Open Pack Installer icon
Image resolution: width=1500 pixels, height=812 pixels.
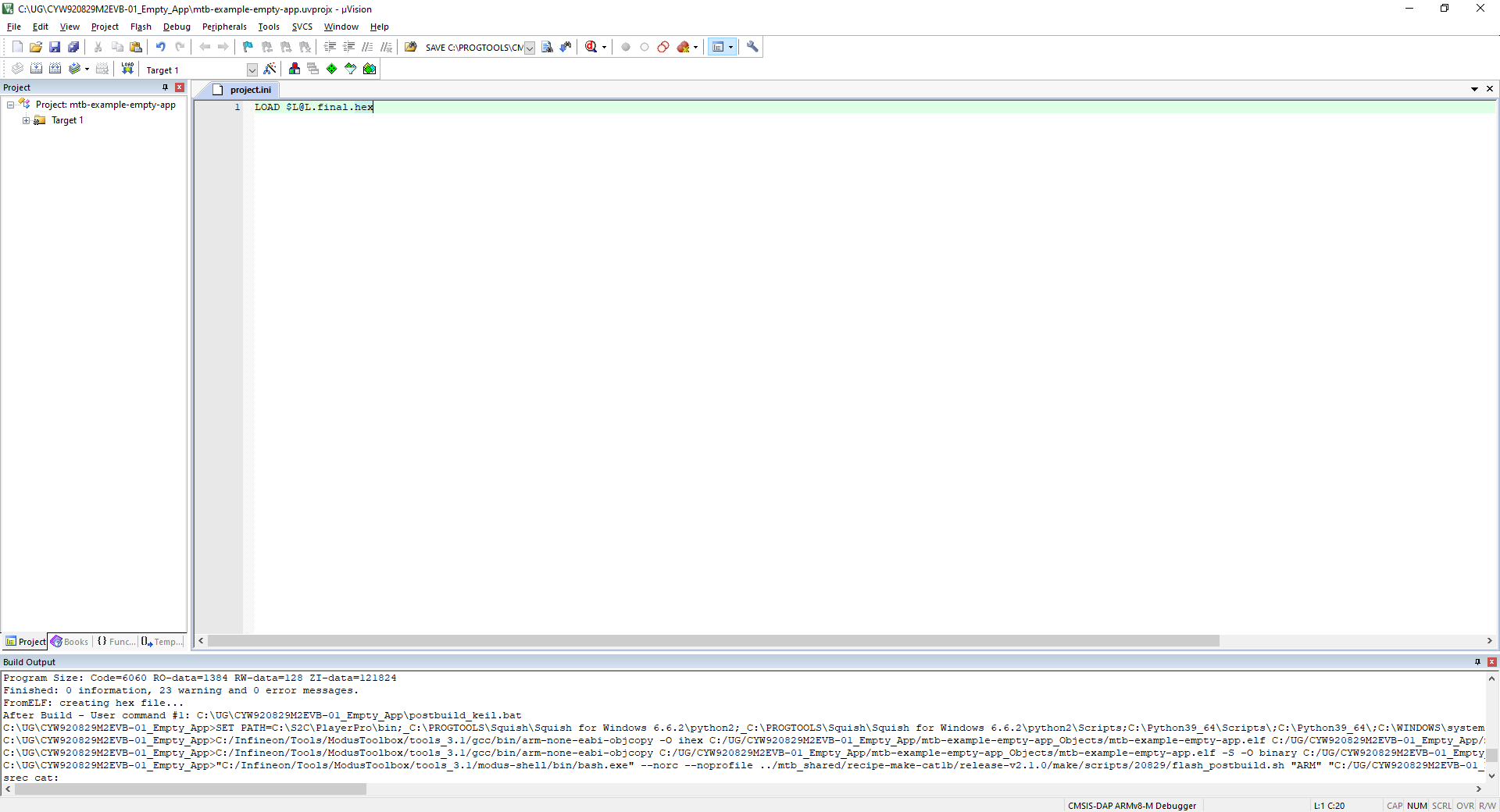(x=370, y=69)
